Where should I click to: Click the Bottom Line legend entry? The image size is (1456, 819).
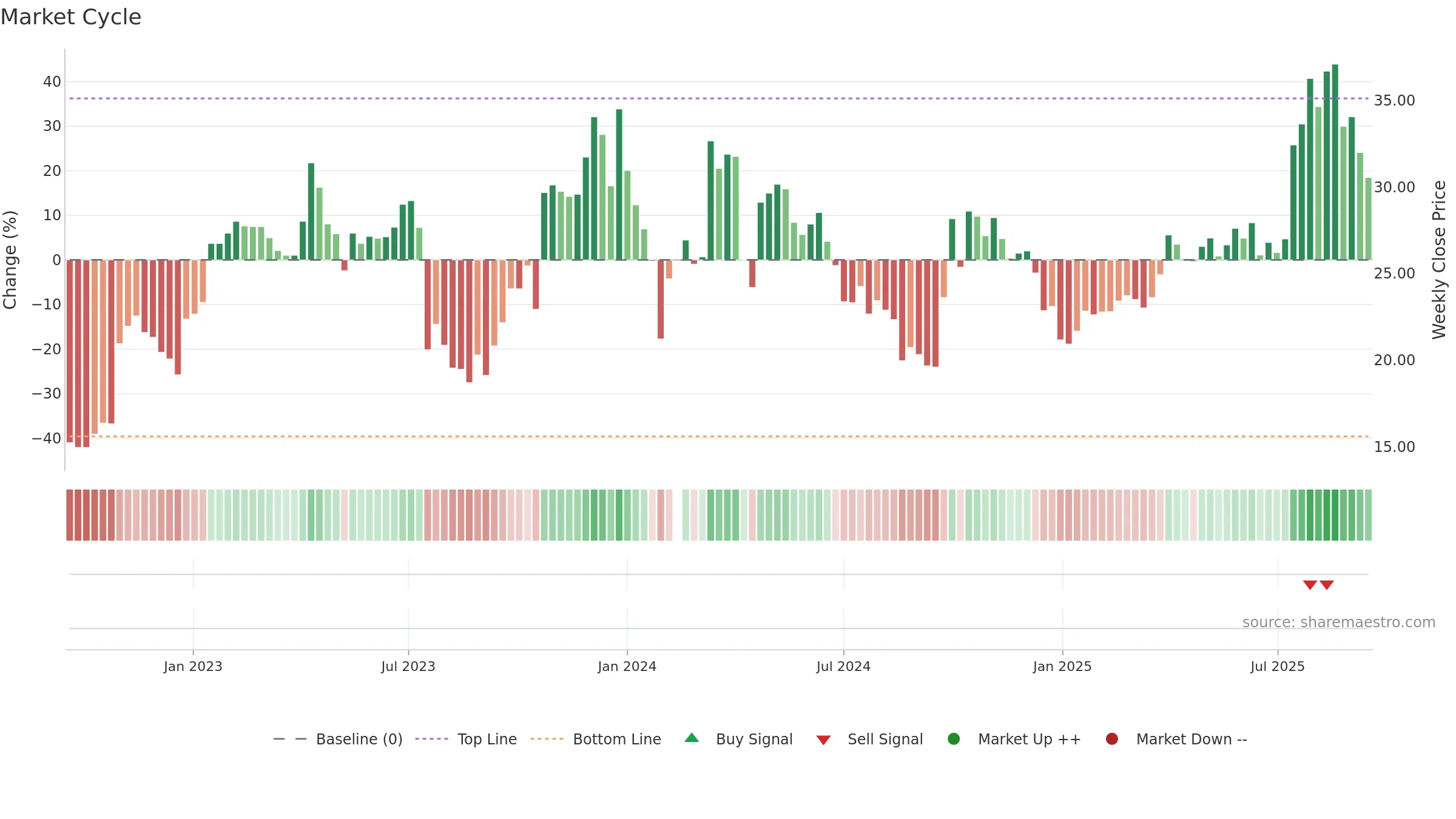(596, 739)
